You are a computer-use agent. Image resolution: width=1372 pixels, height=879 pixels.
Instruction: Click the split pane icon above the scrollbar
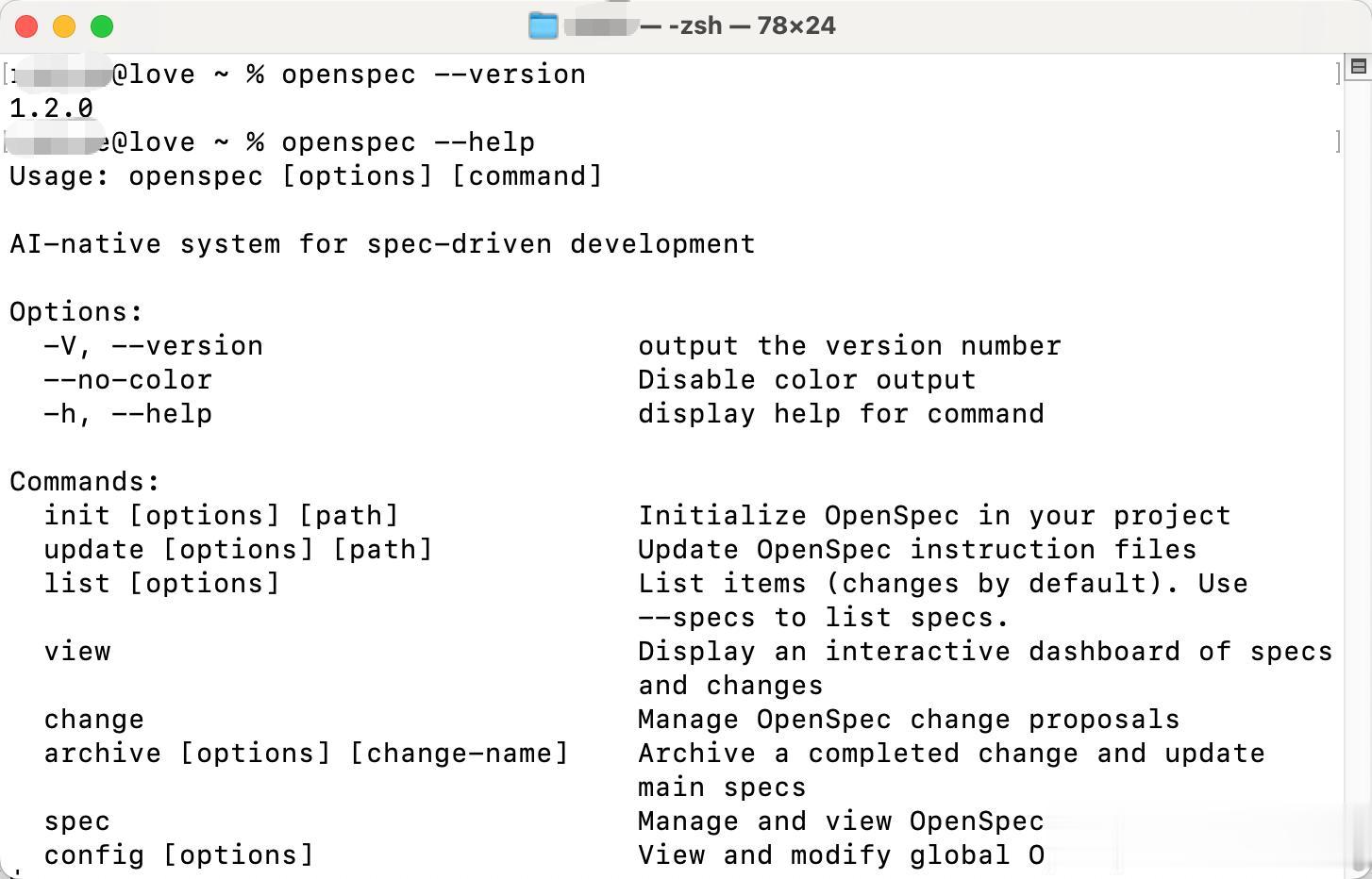1359,66
